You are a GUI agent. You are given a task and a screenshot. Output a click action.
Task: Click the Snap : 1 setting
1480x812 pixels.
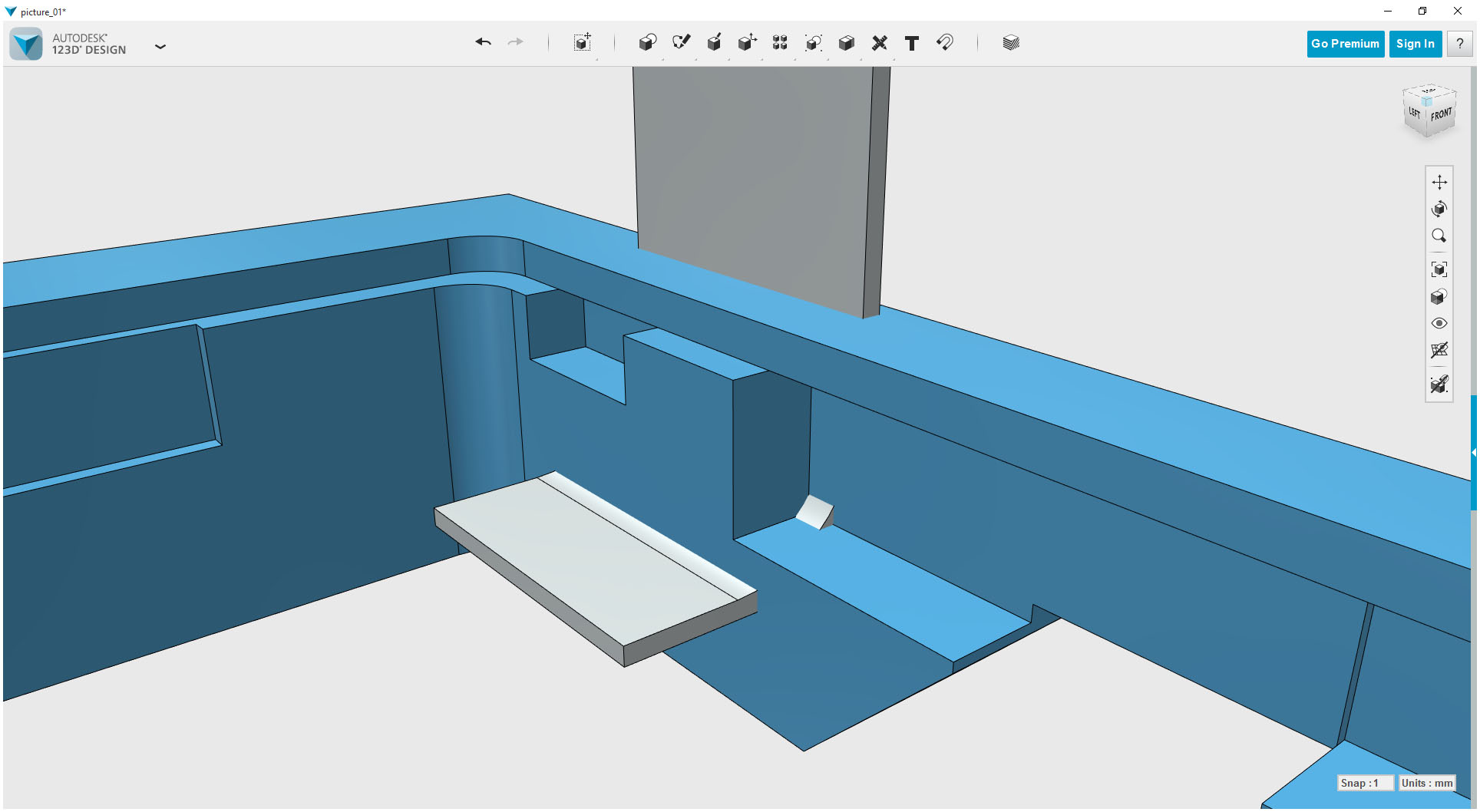pyautogui.click(x=1366, y=782)
